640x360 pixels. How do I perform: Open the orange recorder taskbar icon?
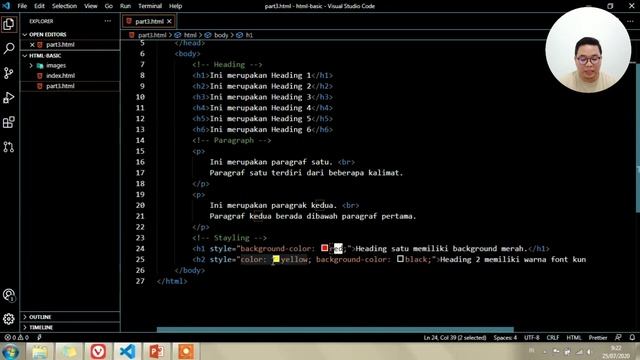(x=186, y=351)
